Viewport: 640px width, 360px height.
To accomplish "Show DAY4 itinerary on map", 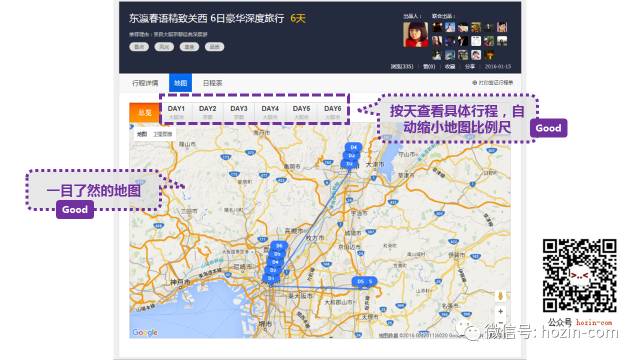I will click(x=270, y=112).
